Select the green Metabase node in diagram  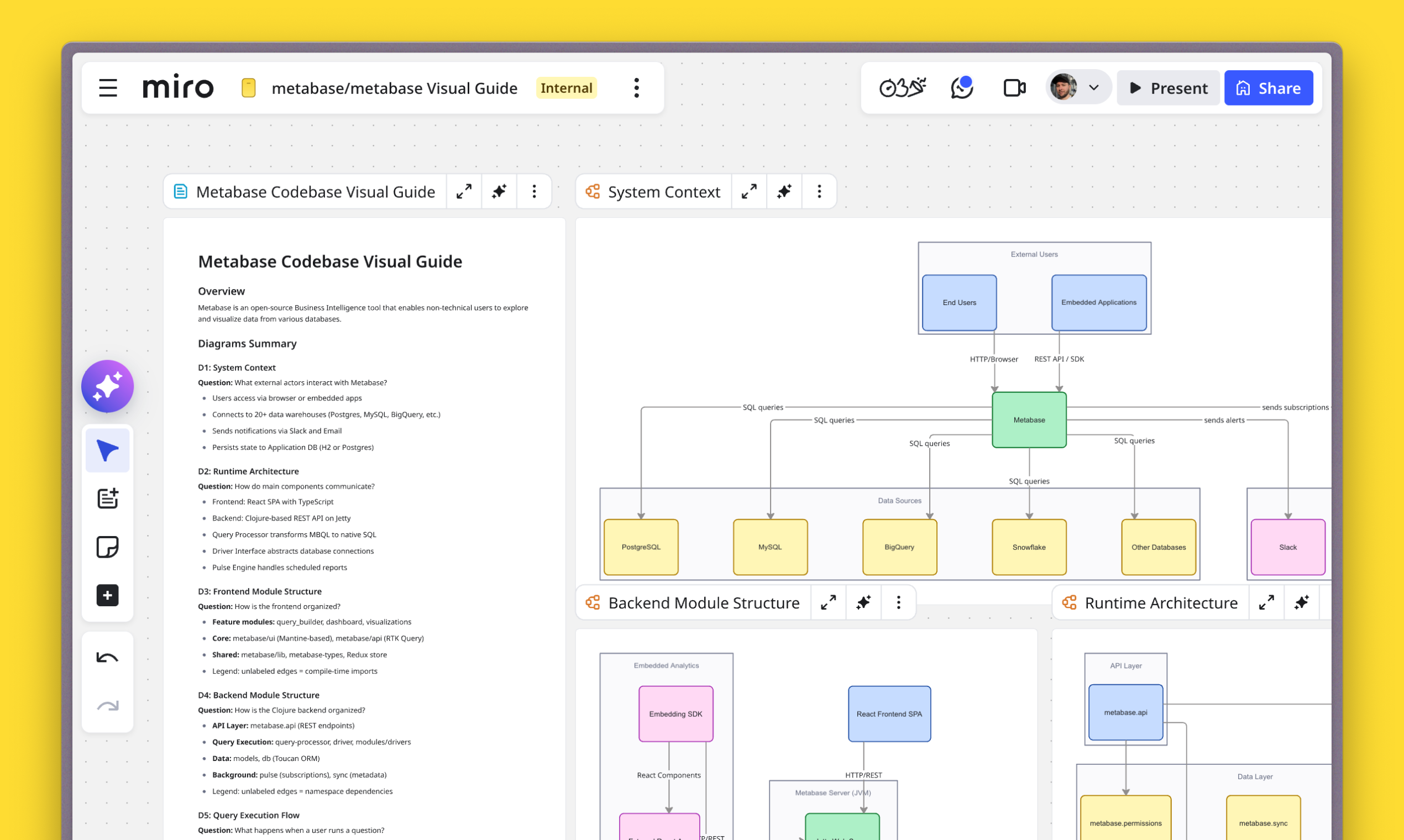click(x=1029, y=420)
